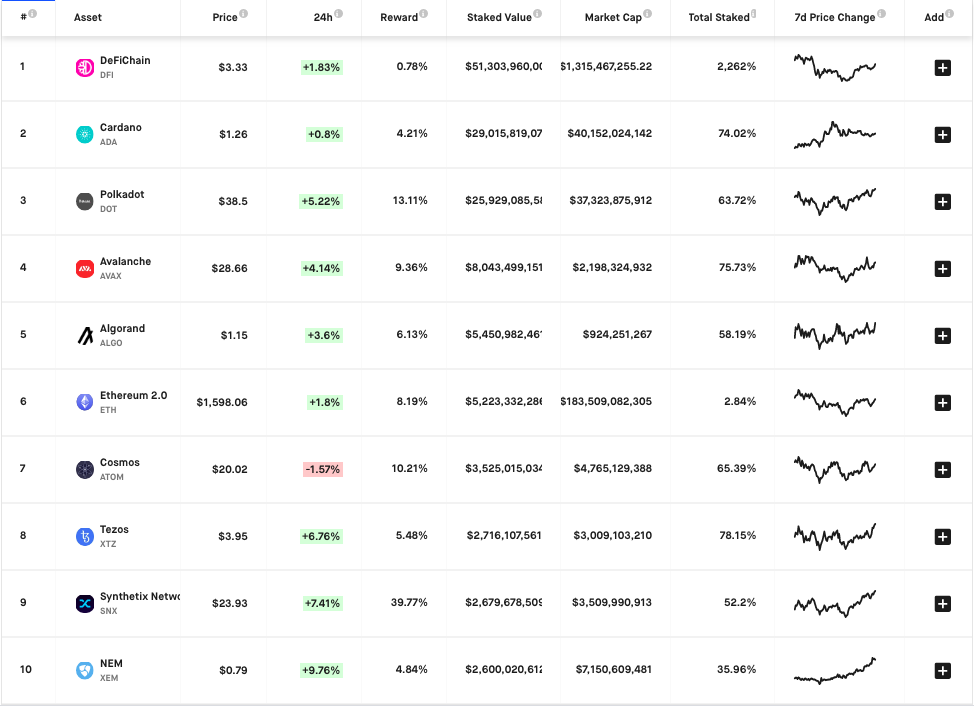Click the Cardano ADA logo icon

click(x=85, y=134)
